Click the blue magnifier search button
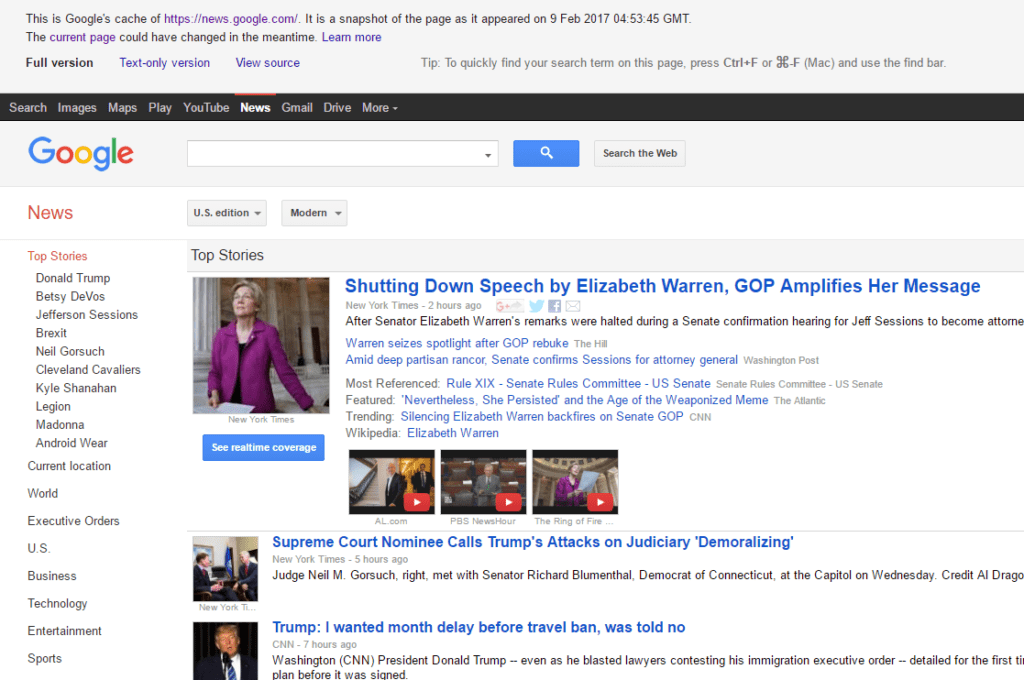This screenshot has height=680, width=1024. [x=546, y=154]
